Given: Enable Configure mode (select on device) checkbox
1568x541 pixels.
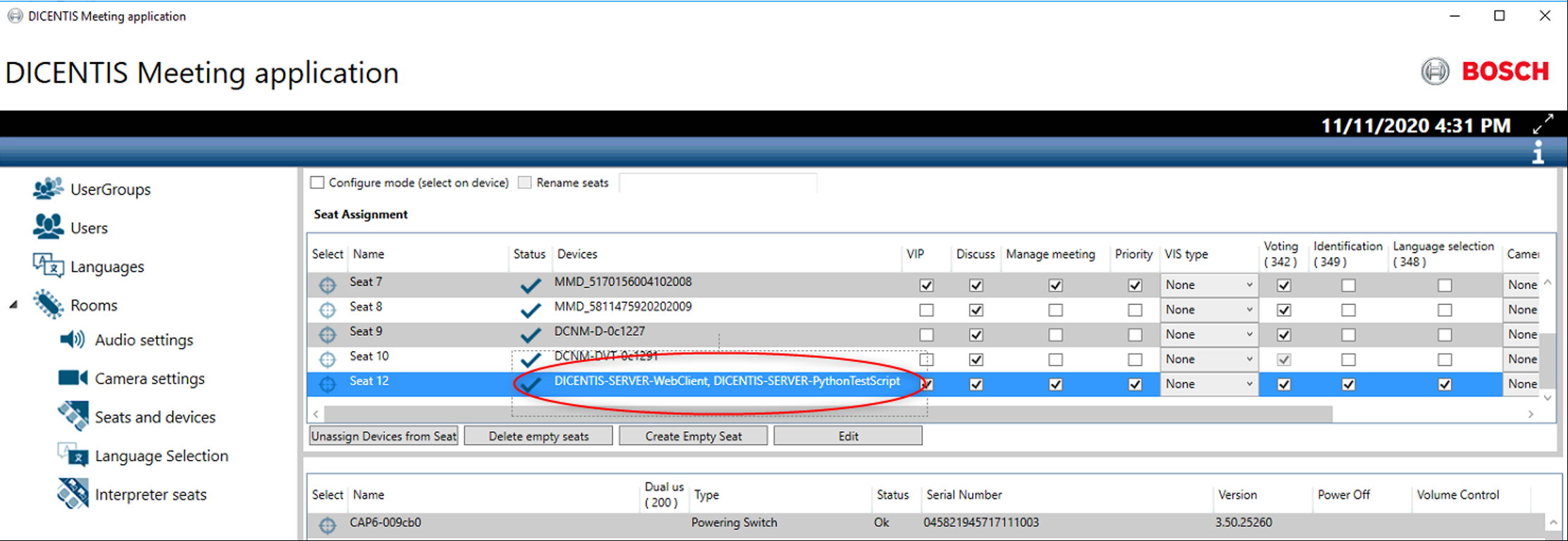Looking at the screenshot, I should click(318, 182).
